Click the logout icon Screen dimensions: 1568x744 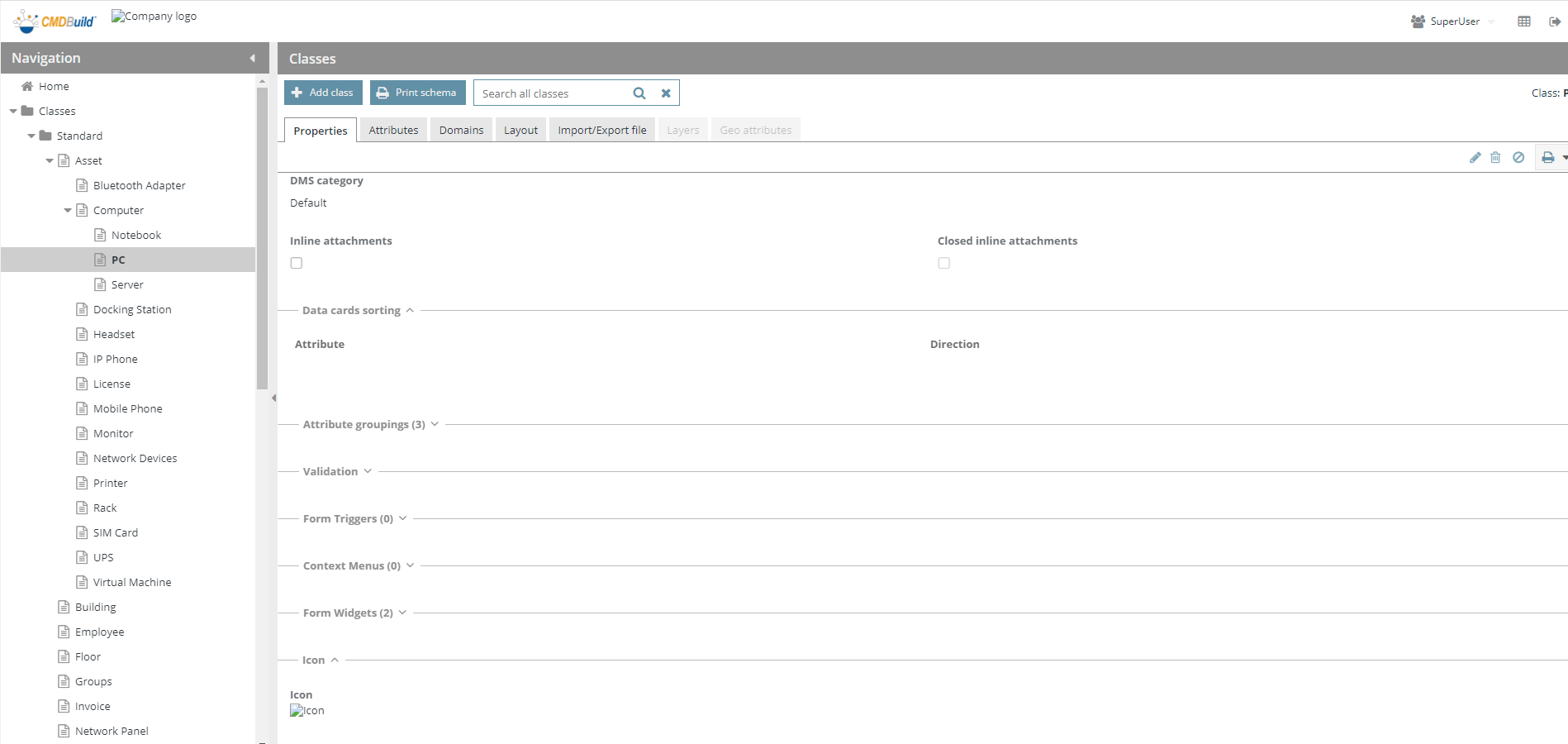1555,21
